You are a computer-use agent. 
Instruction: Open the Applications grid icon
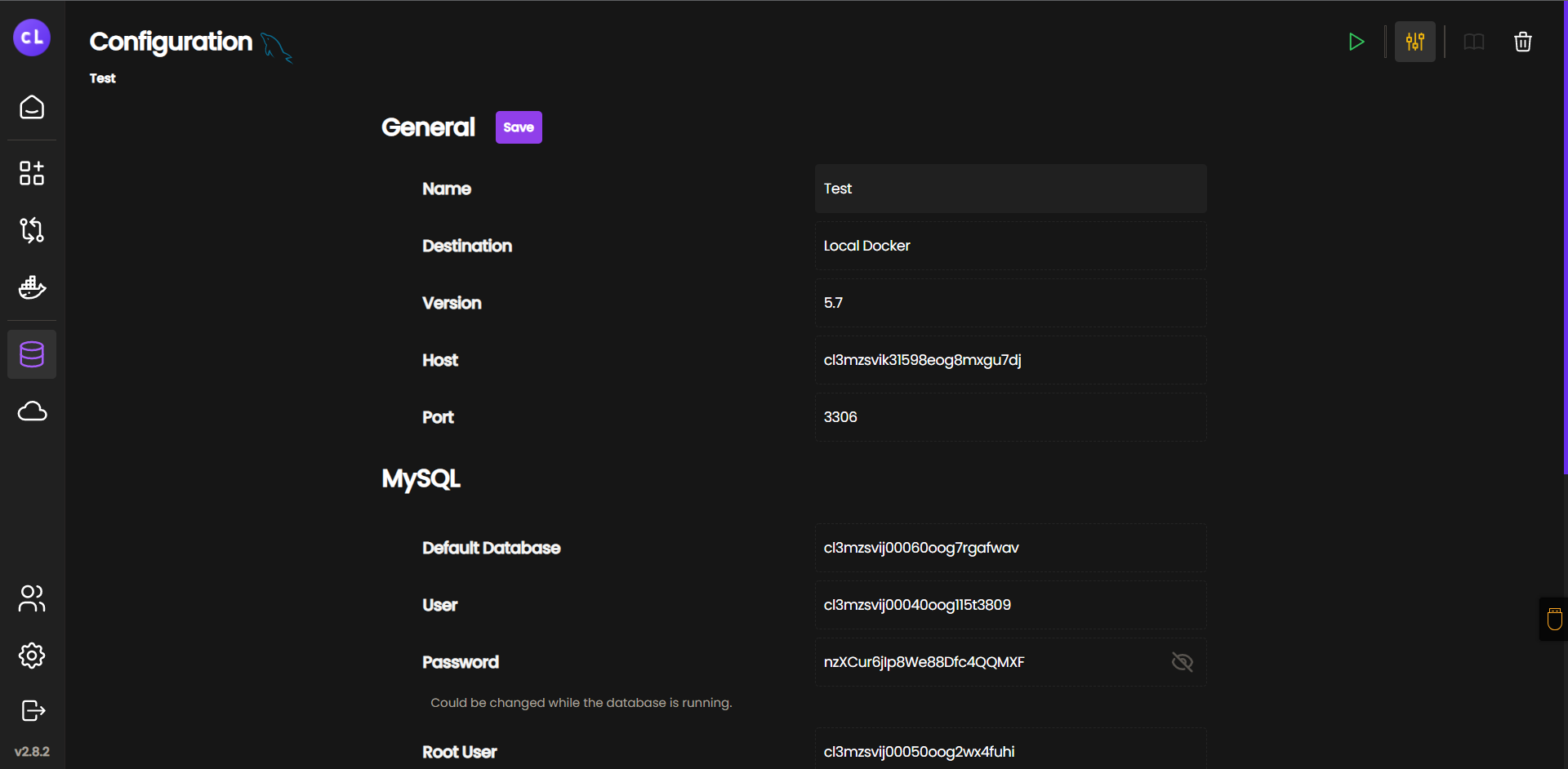(32, 173)
